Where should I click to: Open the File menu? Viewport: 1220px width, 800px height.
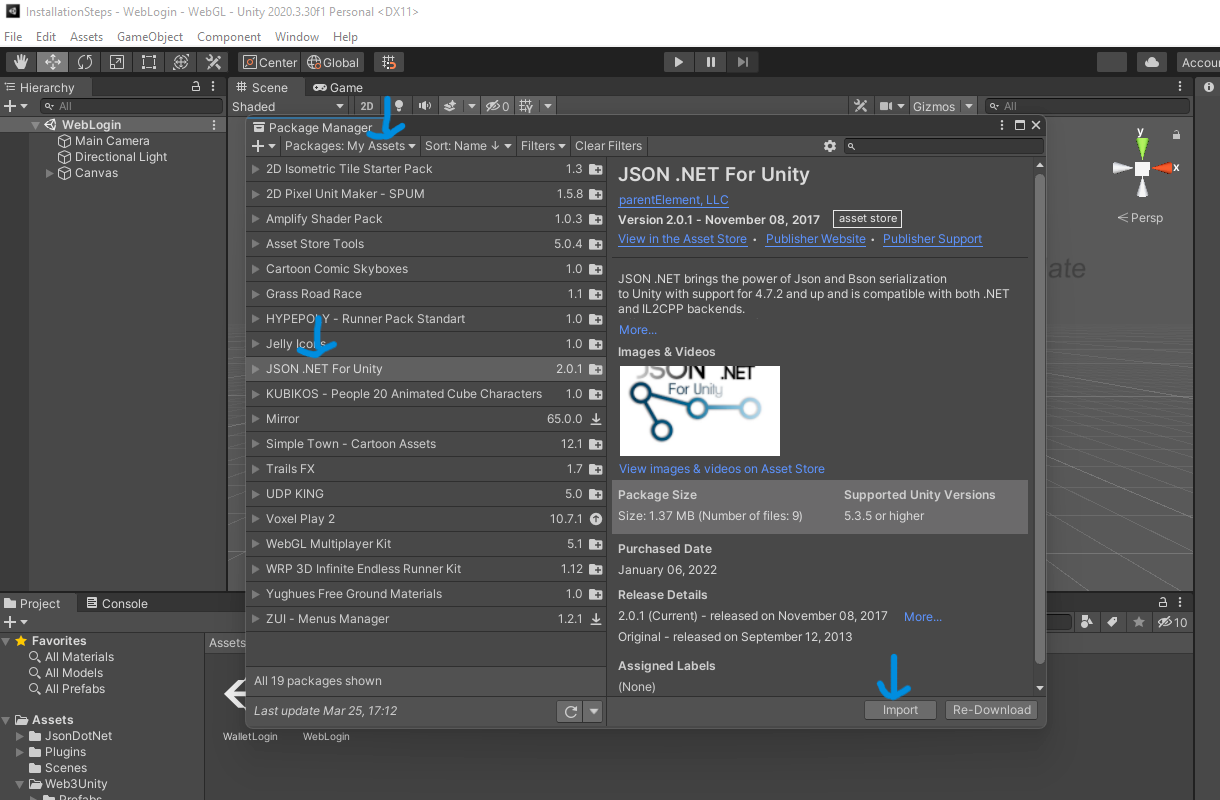coord(13,37)
